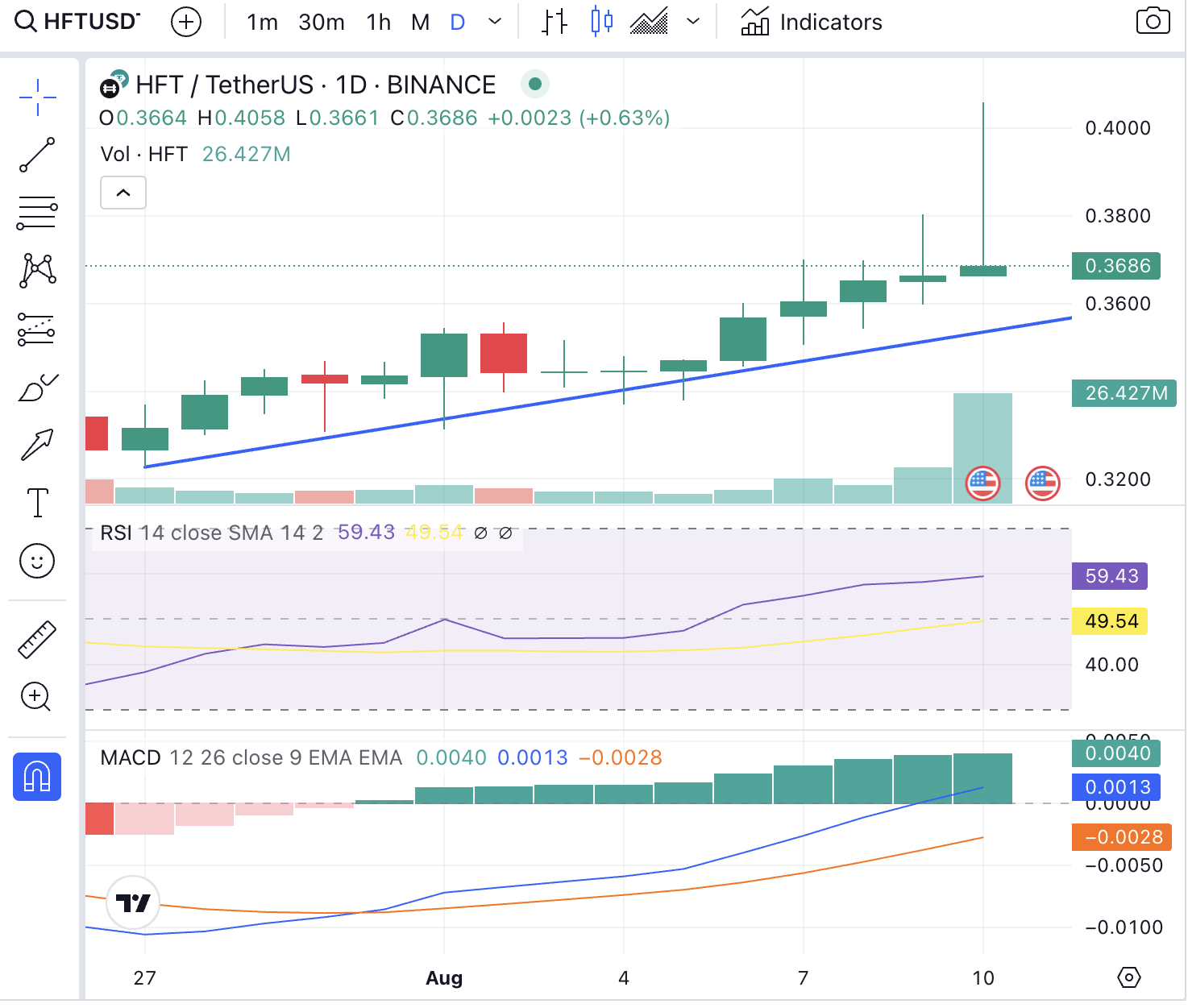
Task: Switch to the 1m timeframe
Action: coord(262,22)
